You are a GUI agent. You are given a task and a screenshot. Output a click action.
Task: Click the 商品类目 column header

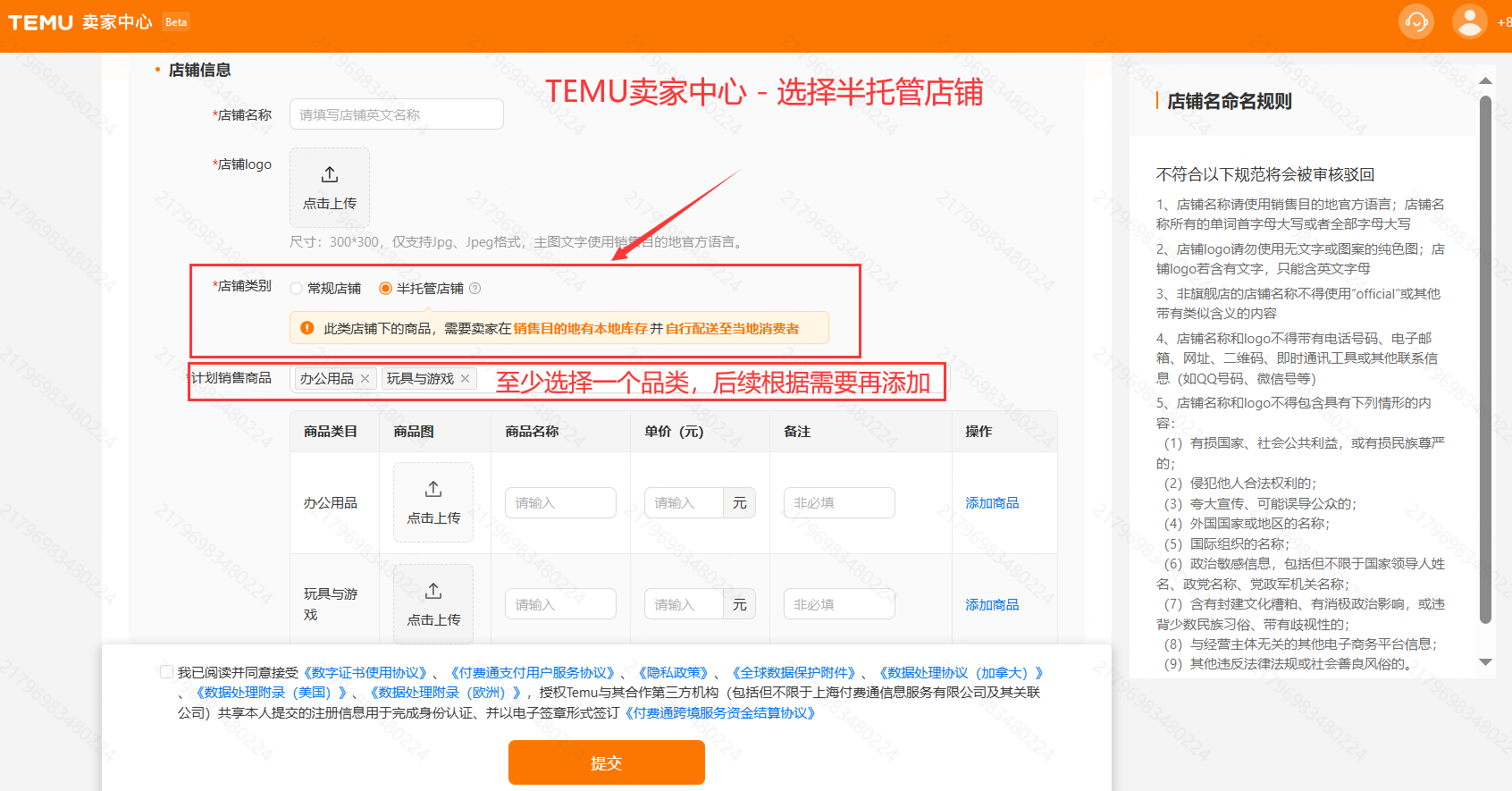click(331, 432)
